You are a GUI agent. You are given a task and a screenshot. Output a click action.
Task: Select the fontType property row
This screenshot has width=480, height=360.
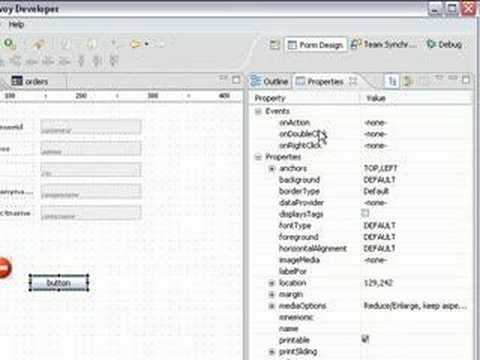(362, 226)
